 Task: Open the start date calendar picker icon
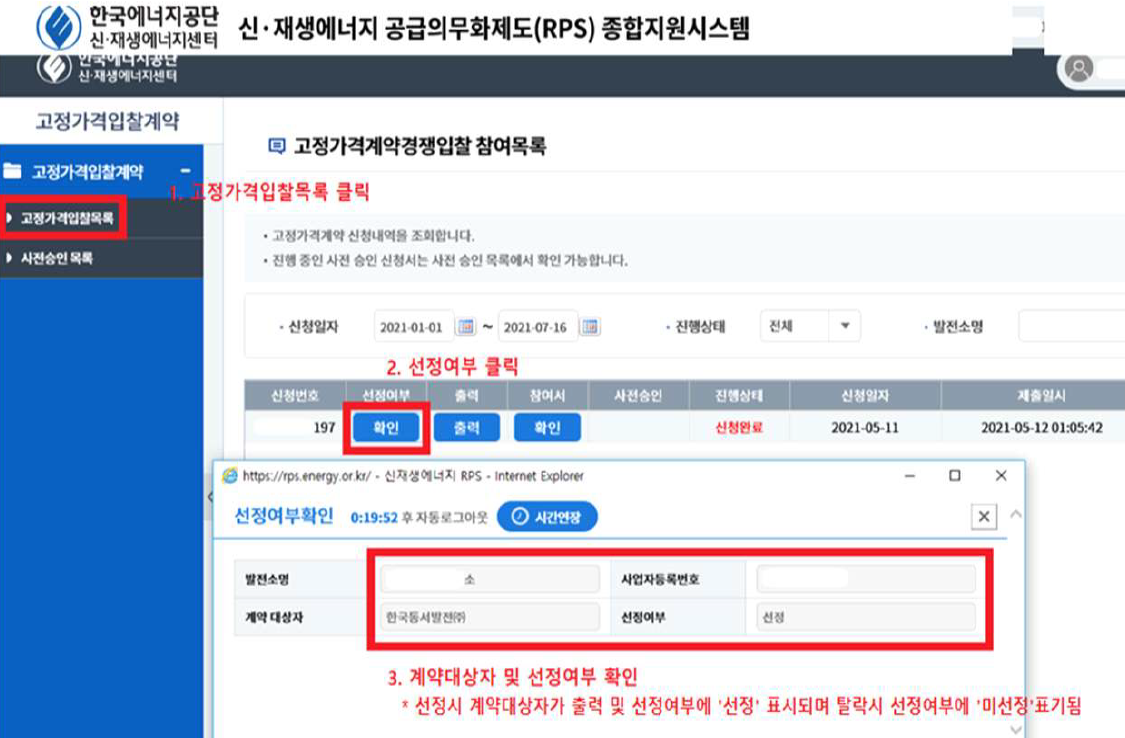466,327
